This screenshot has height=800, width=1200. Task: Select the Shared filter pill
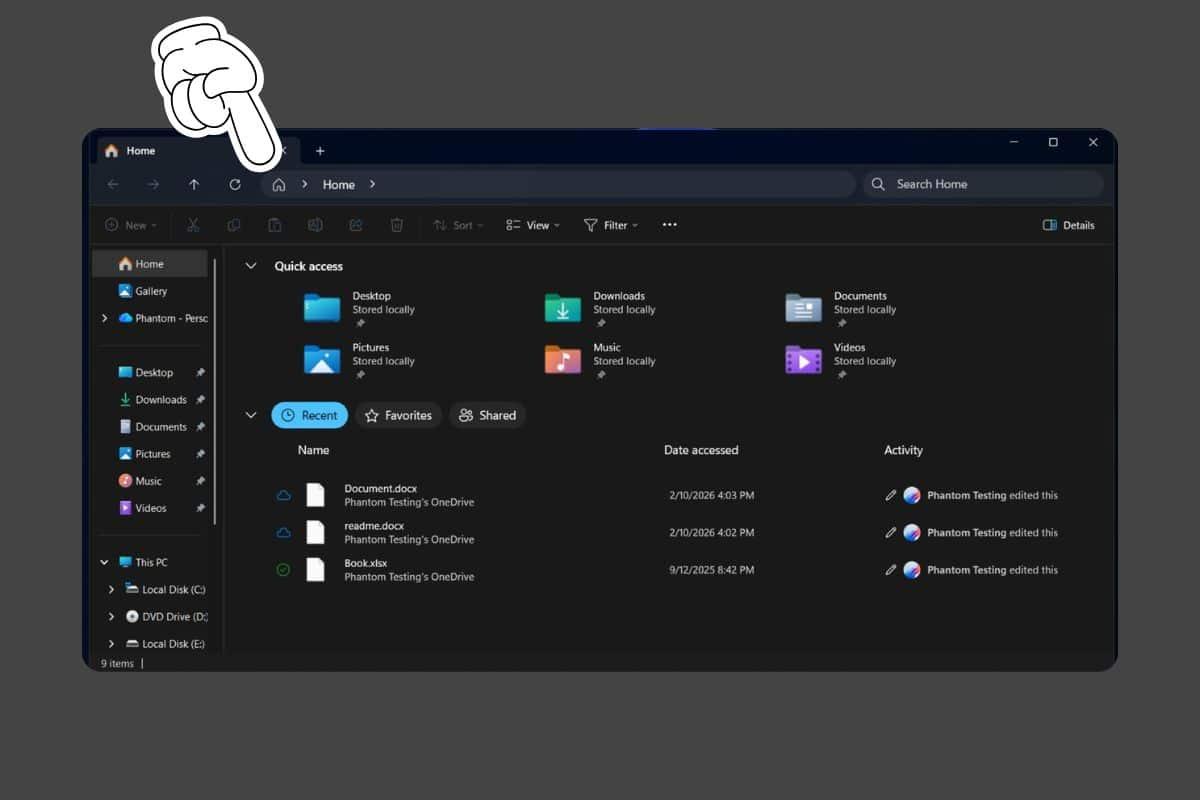click(x=487, y=415)
